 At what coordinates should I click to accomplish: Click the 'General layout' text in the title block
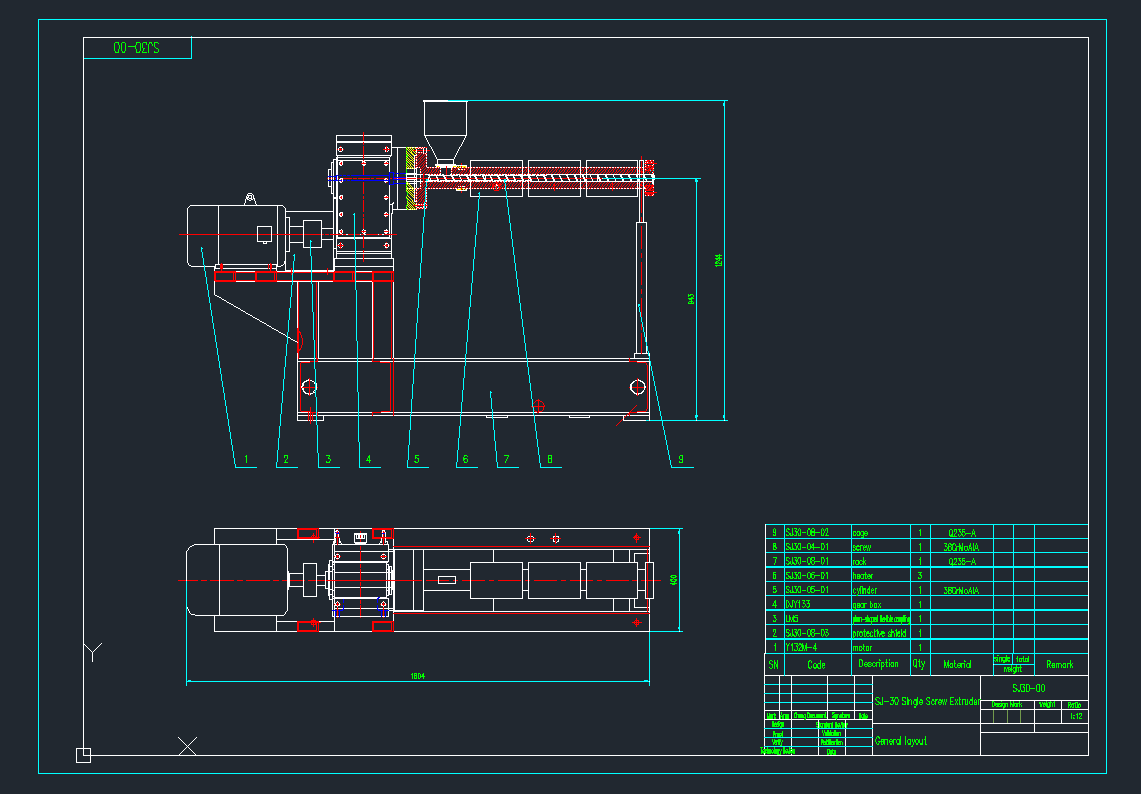click(x=901, y=741)
